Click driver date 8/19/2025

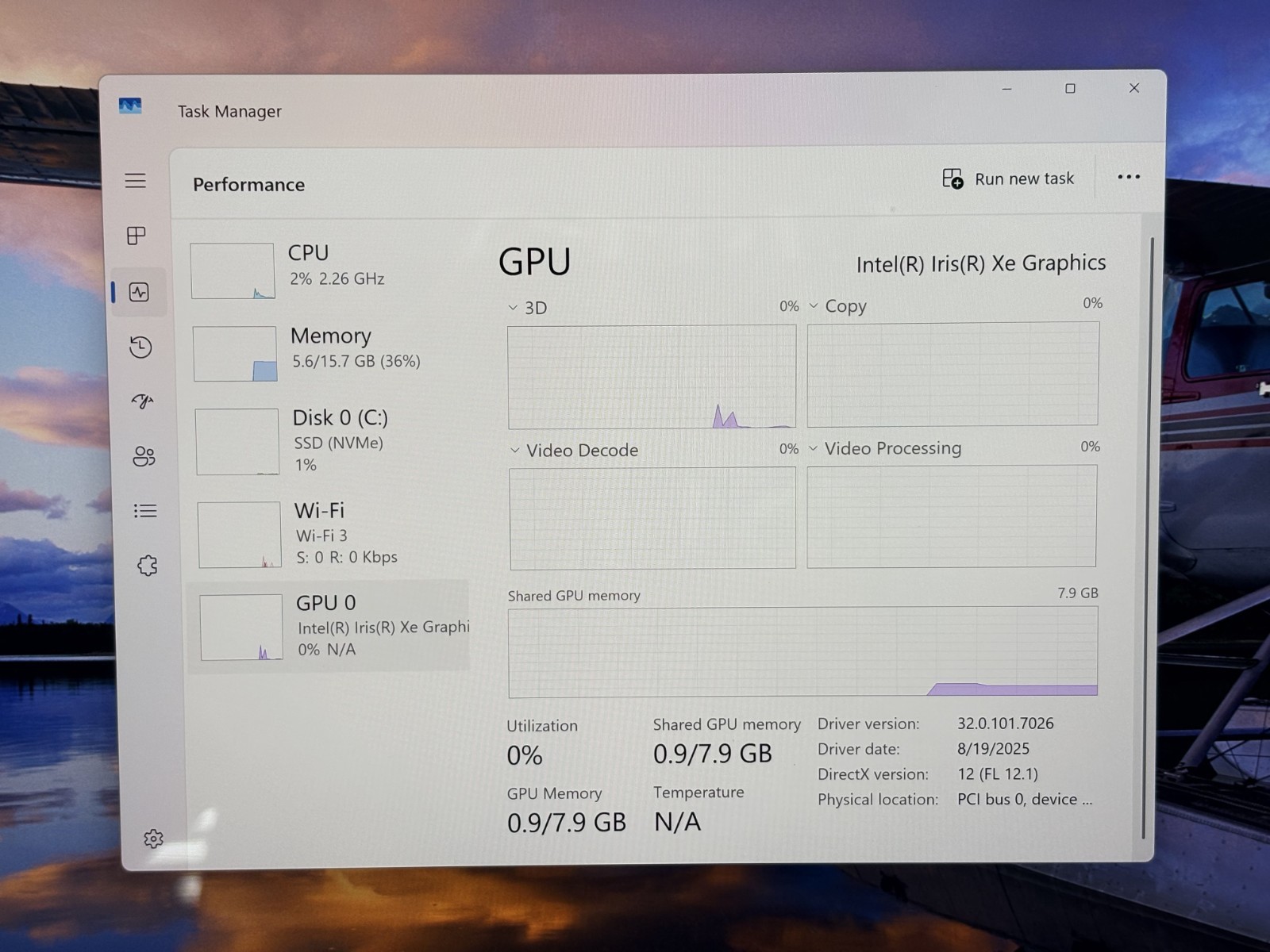tap(993, 749)
